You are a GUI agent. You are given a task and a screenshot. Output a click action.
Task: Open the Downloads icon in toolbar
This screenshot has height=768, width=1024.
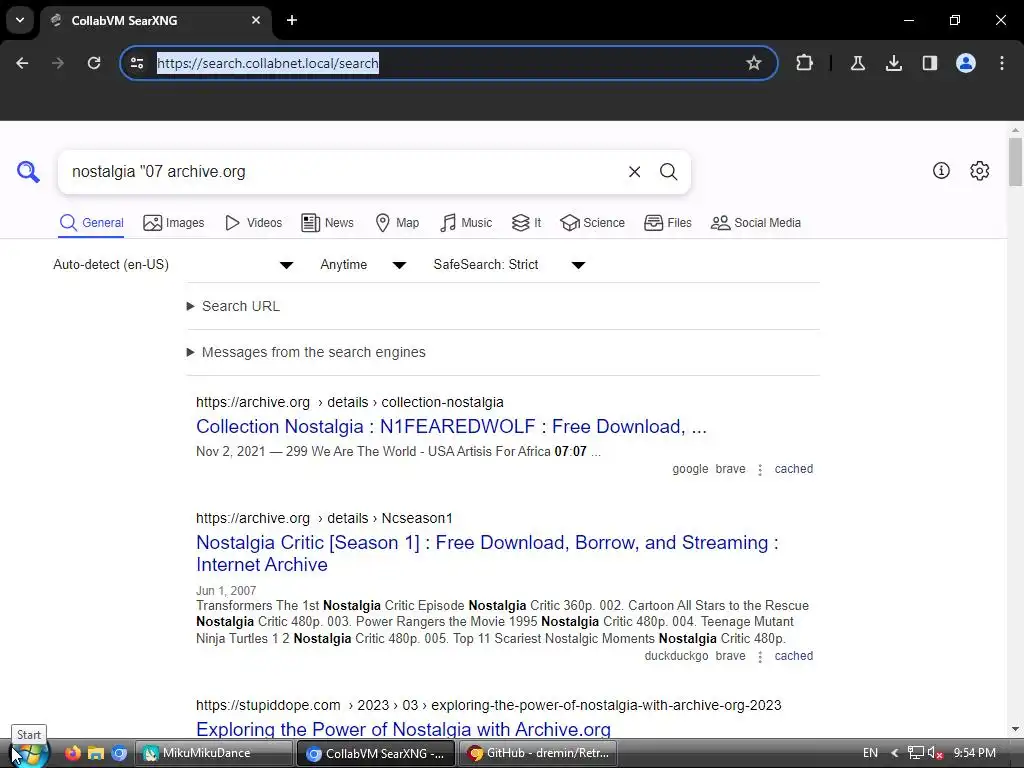[x=893, y=63]
